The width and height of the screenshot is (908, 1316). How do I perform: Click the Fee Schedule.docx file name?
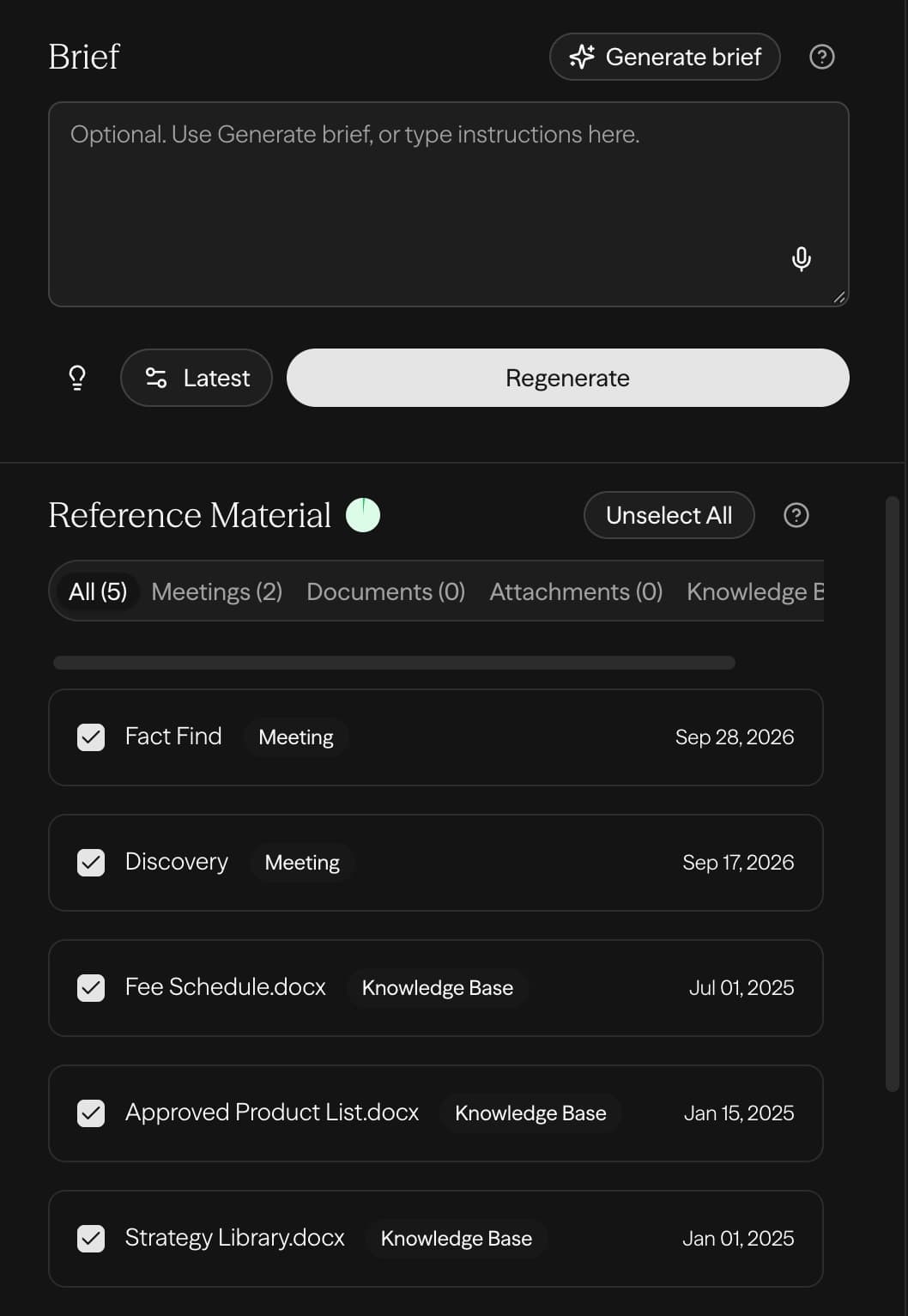pyautogui.click(x=226, y=987)
